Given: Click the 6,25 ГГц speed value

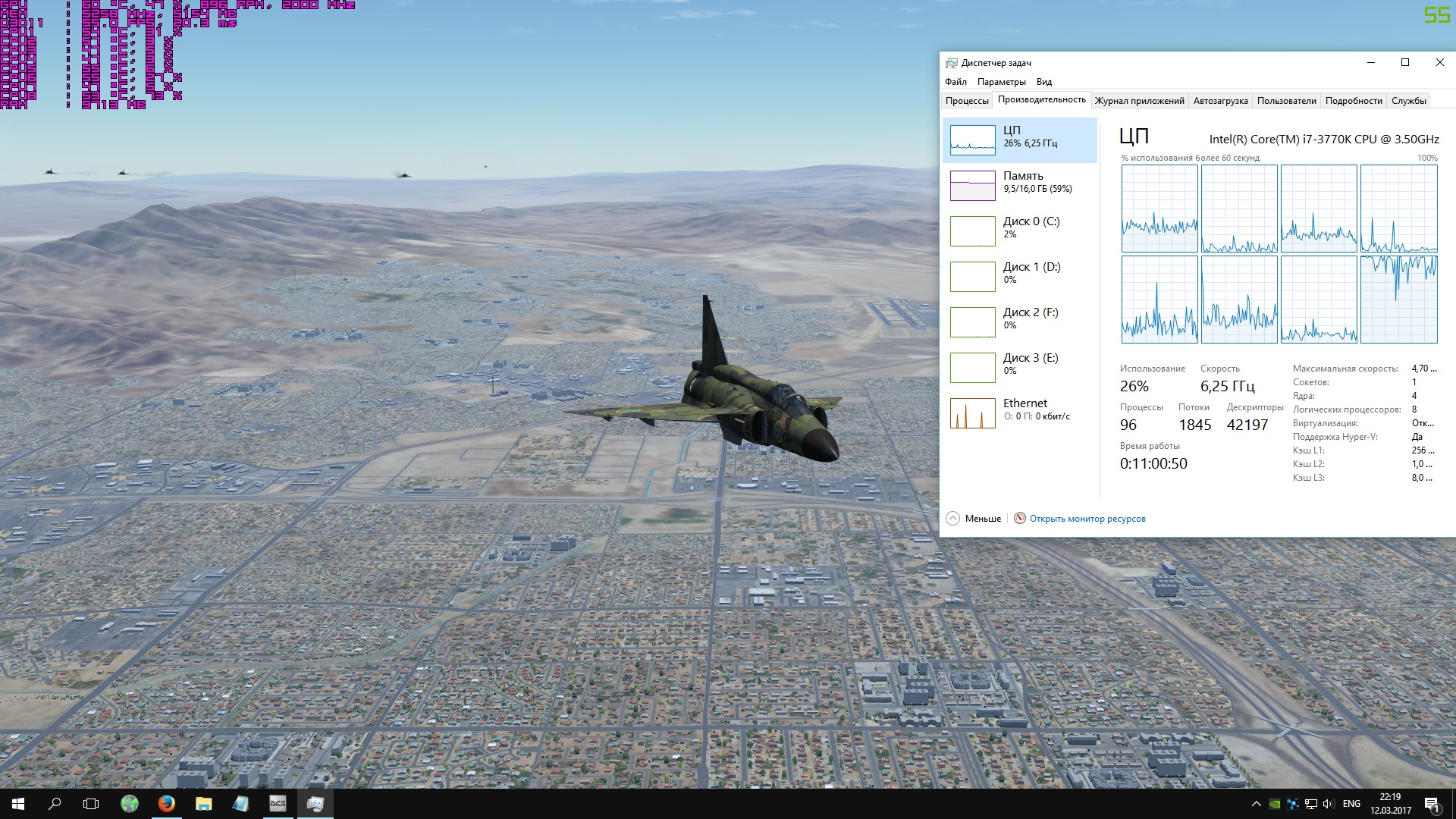Looking at the screenshot, I should [1227, 386].
